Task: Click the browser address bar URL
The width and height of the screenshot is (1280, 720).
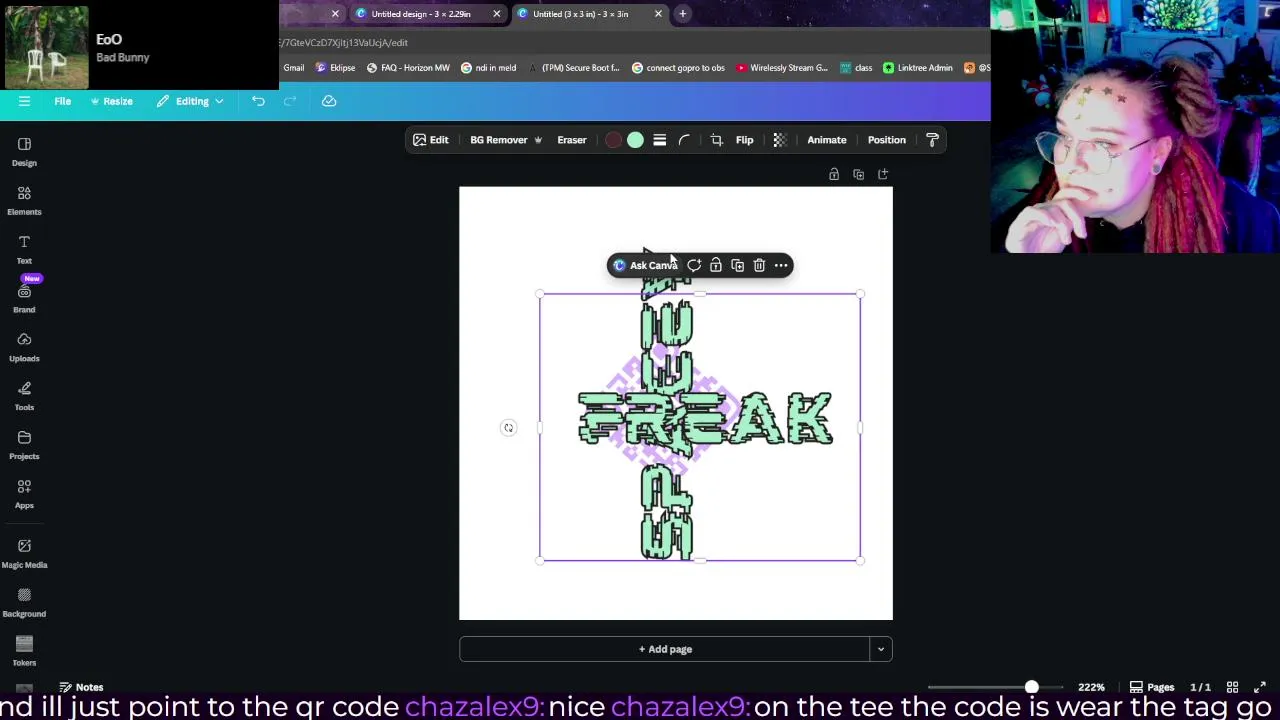Action: tap(343, 43)
